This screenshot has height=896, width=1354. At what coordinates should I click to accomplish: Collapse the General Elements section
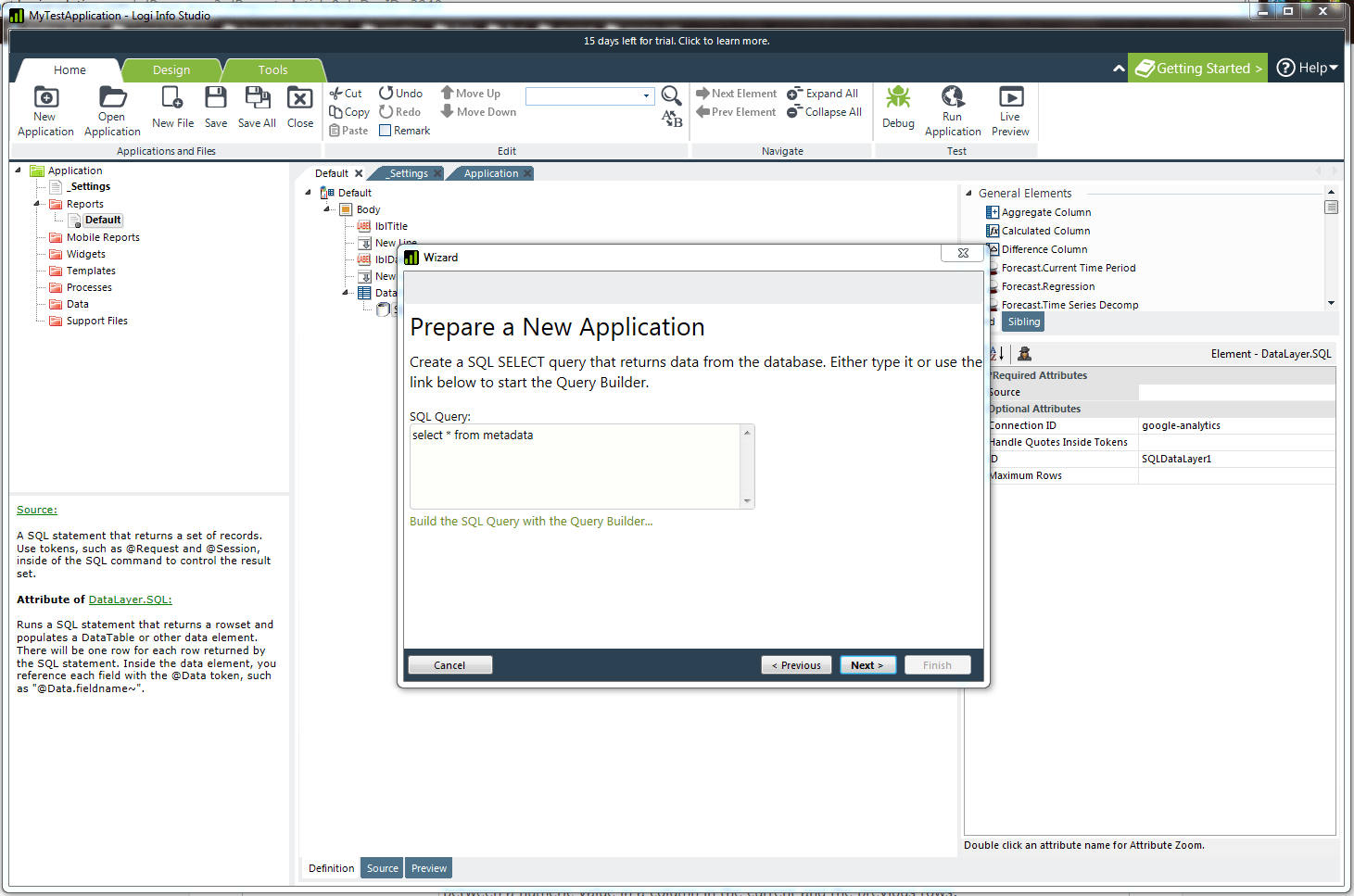coord(968,194)
